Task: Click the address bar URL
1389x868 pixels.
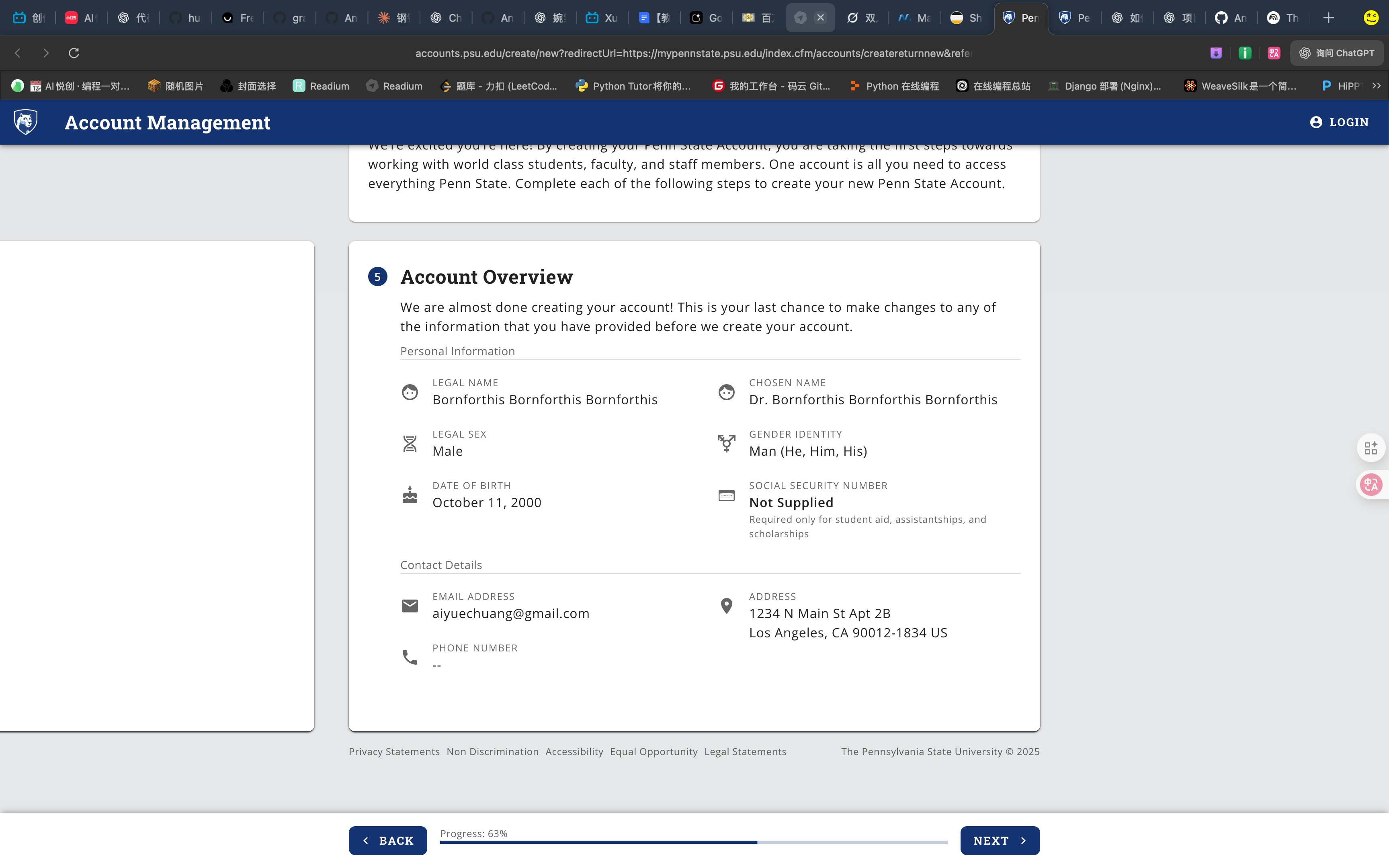Action: click(693, 53)
